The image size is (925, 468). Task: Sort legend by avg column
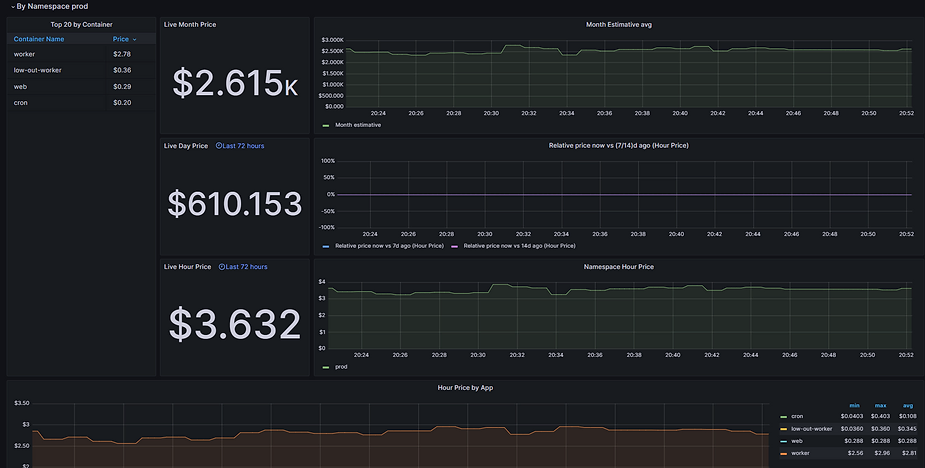tap(908, 405)
